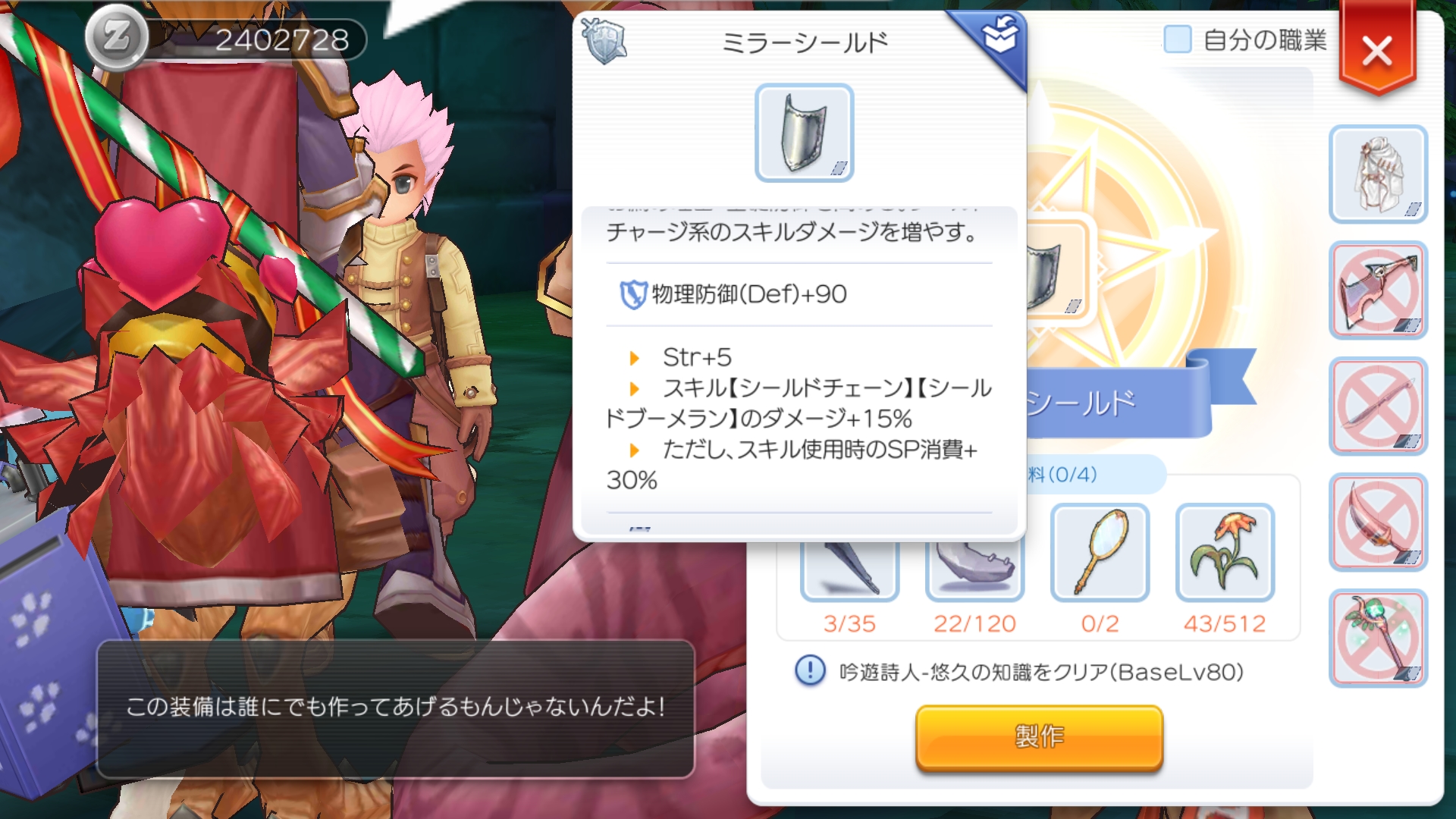Screen dimensions: 1456x819
Task: Close the crafting panel with red X
Action: [x=1376, y=52]
